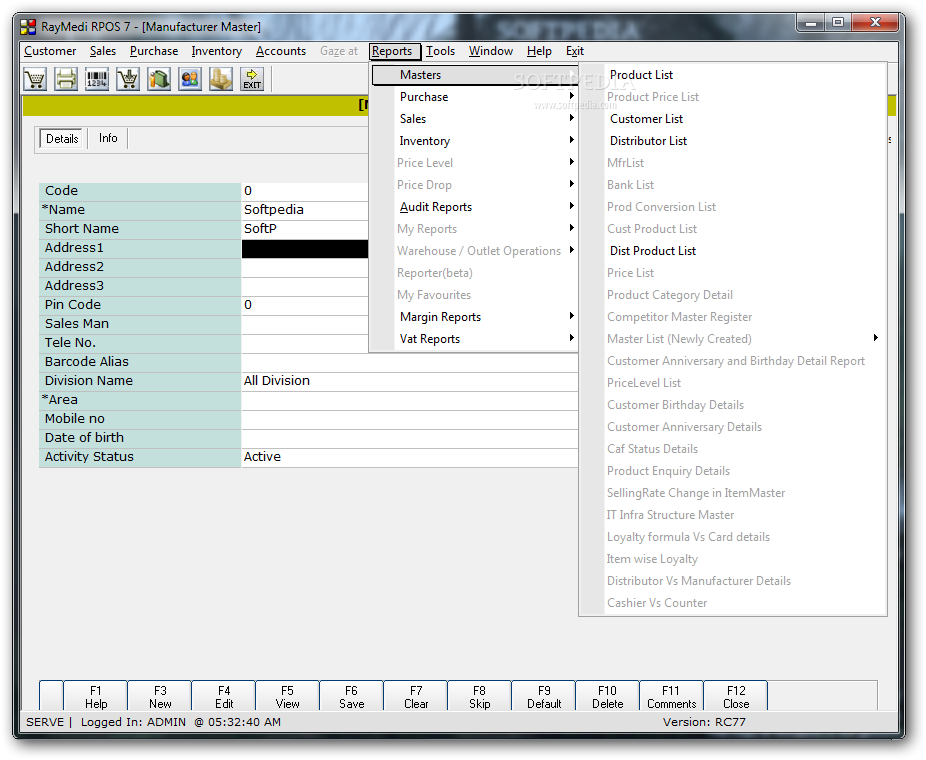Open the Help menu in menu bar
Screen dimensions: 926x760
(539, 51)
